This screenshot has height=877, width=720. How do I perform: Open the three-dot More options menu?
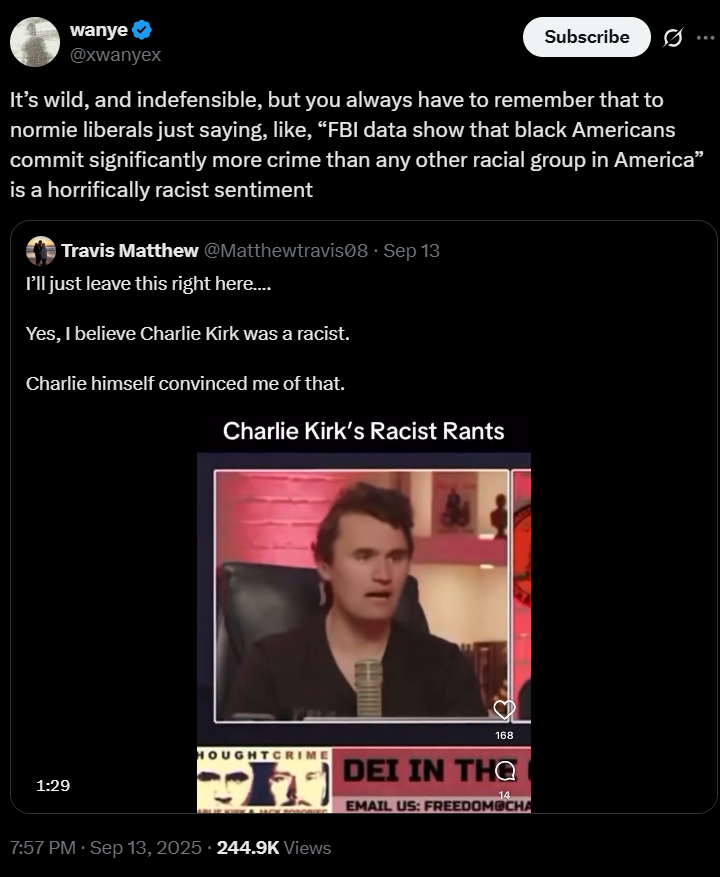pyautogui.click(x=706, y=38)
